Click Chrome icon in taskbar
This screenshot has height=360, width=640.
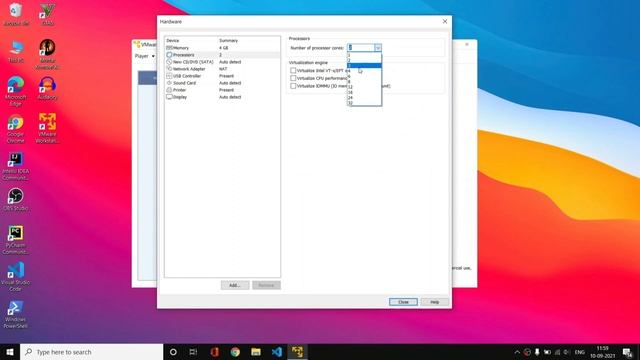(x=235, y=352)
